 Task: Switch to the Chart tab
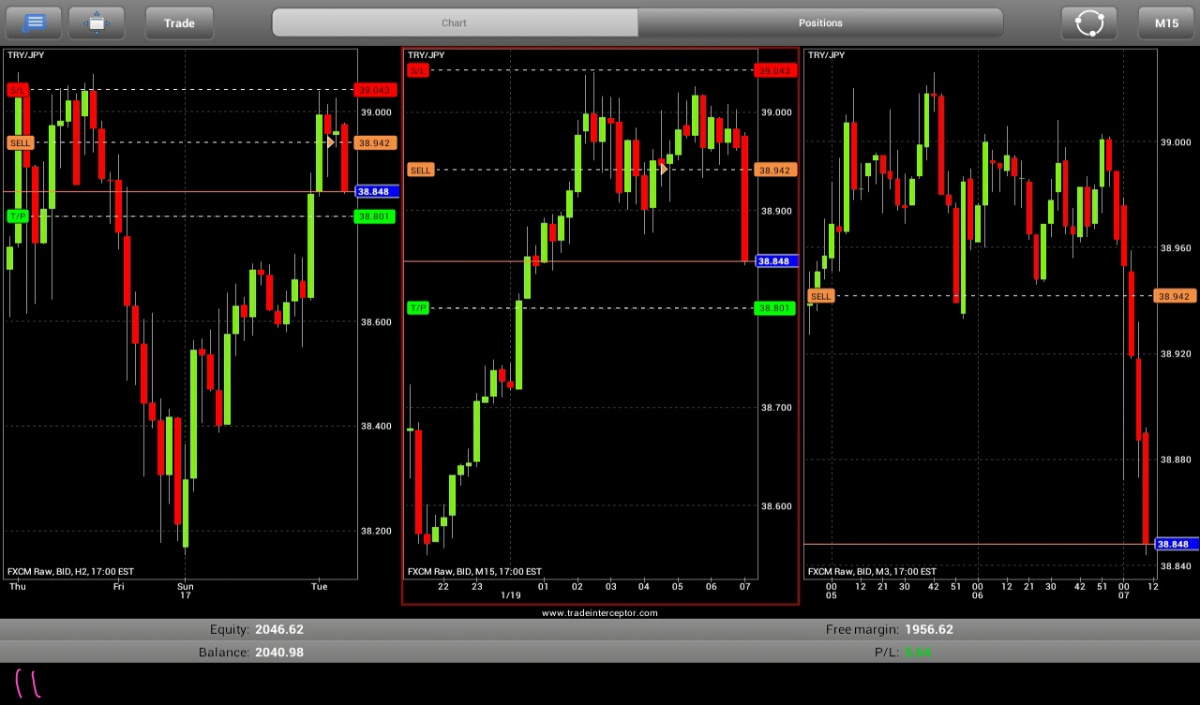(455, 23)
